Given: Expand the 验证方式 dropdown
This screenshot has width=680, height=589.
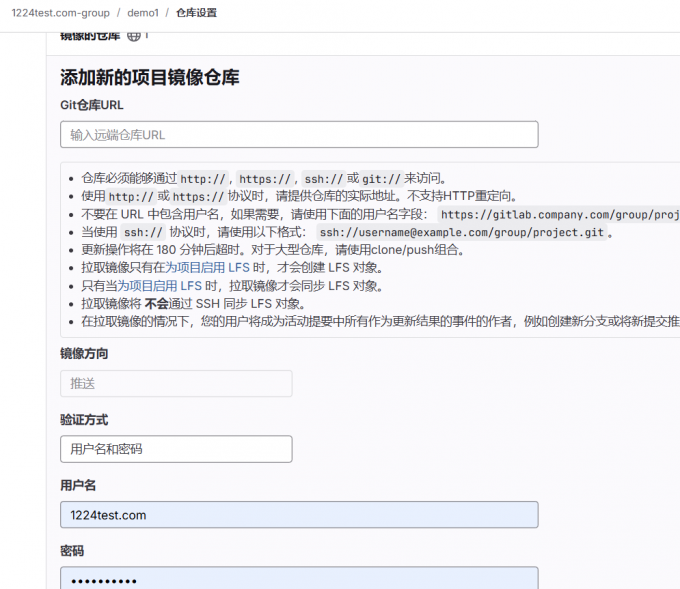Looking at the screenshot, I should click(176, 449).
